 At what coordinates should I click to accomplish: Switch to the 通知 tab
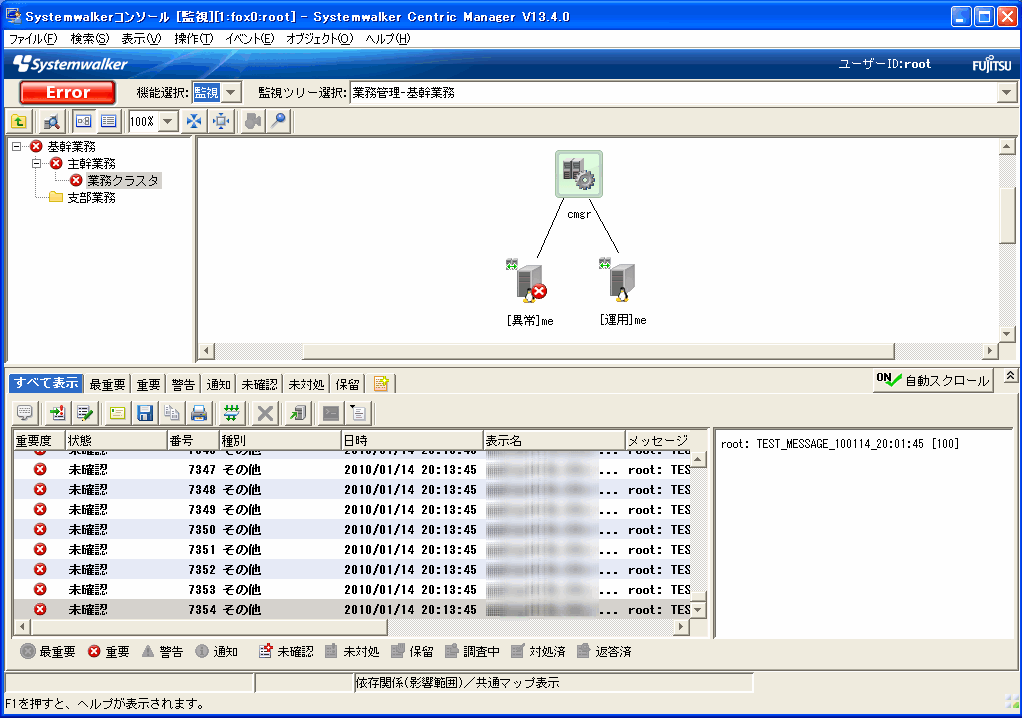(x=218, y=384)
